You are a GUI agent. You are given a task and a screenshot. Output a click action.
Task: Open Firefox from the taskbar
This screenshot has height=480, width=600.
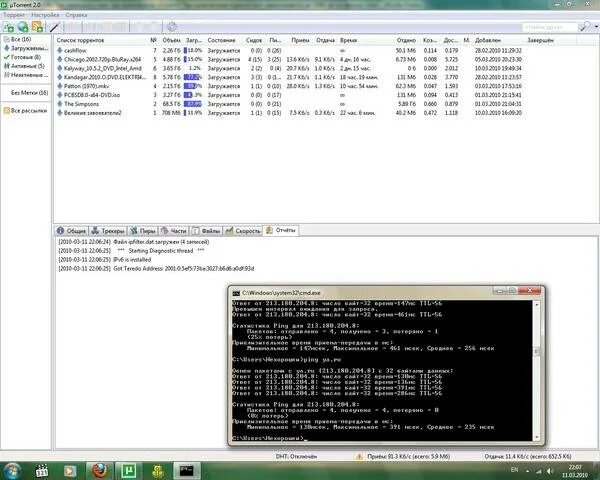click(100, 470)
